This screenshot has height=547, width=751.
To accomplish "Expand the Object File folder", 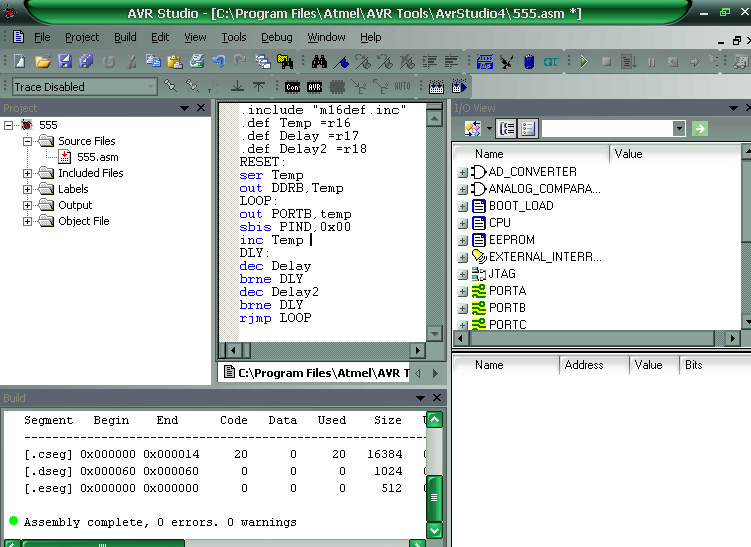I will tap(27, 221).
